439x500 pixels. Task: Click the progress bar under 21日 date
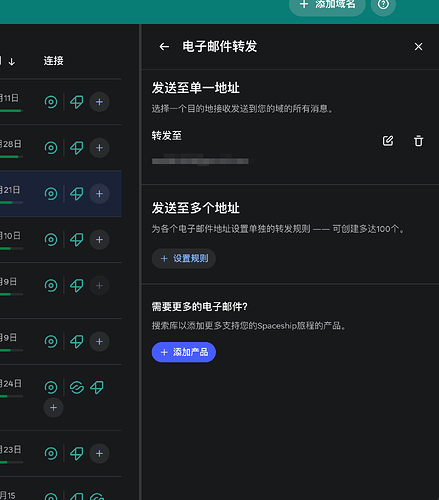coord(11,202)
